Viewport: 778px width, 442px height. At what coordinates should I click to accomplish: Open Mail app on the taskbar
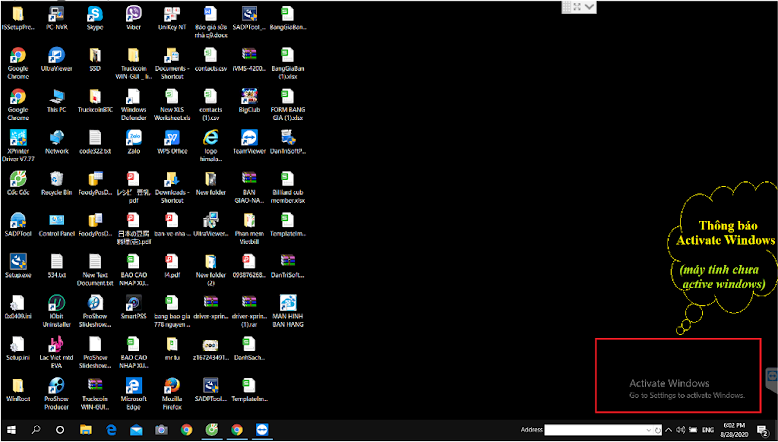click(x=136, y=430)
